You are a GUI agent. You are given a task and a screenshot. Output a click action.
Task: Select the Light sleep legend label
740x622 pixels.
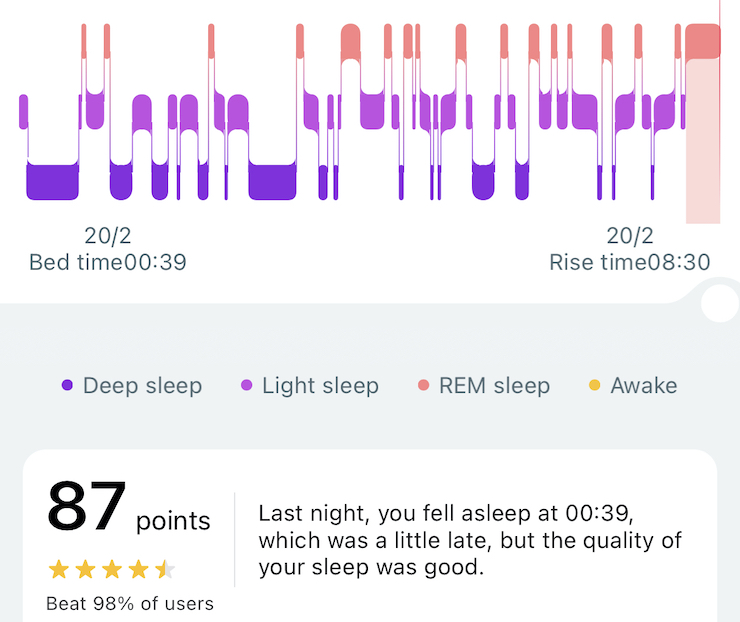[320, 386]
